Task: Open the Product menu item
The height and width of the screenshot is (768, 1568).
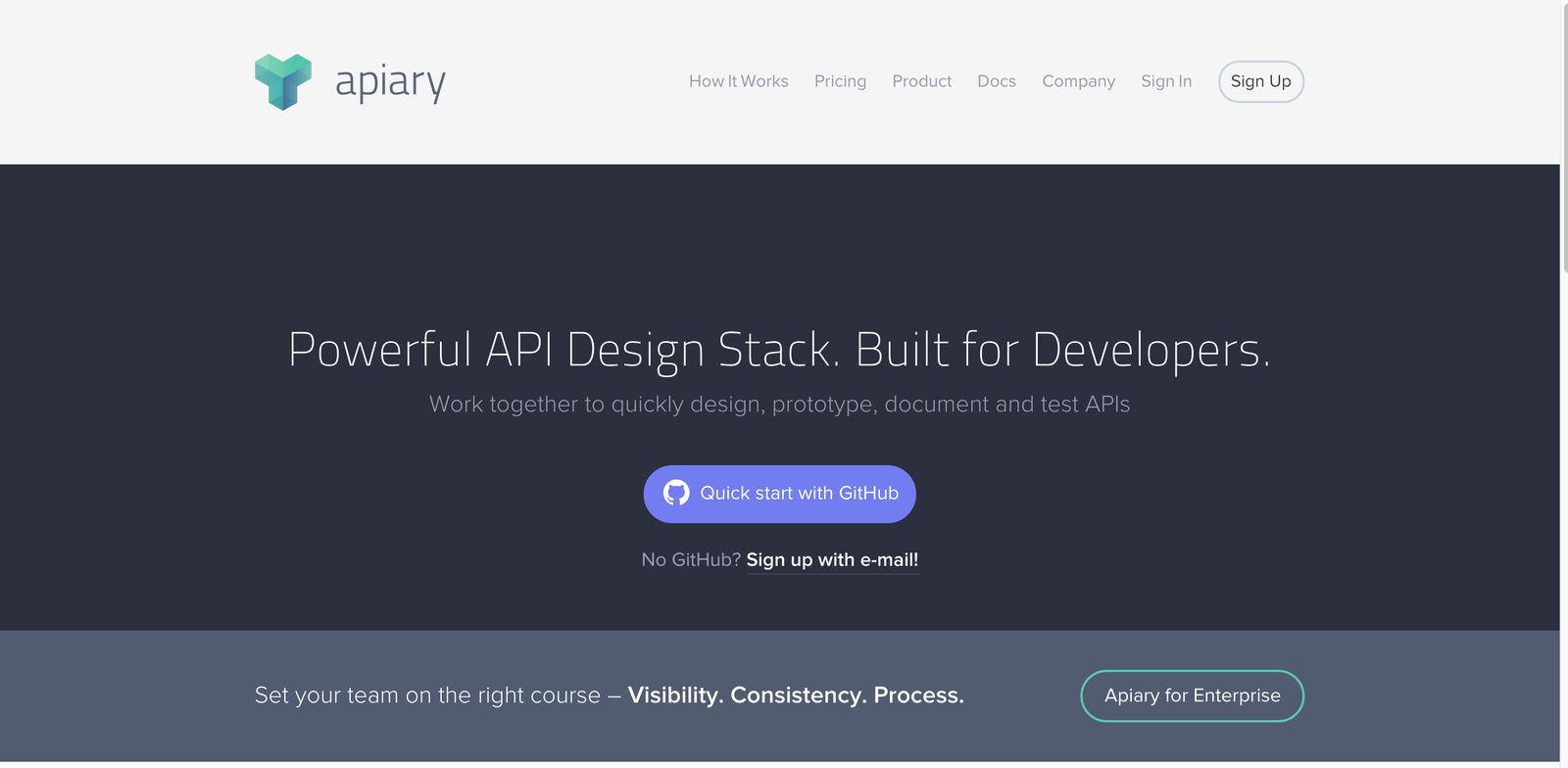Action: tap(922, 81)
